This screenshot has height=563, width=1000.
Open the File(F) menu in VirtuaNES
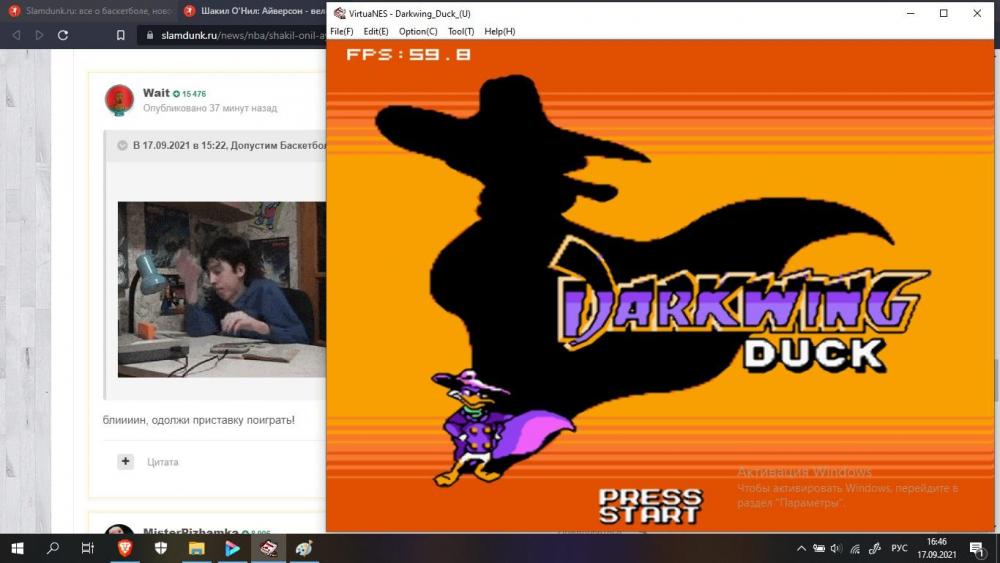[341, 31]
